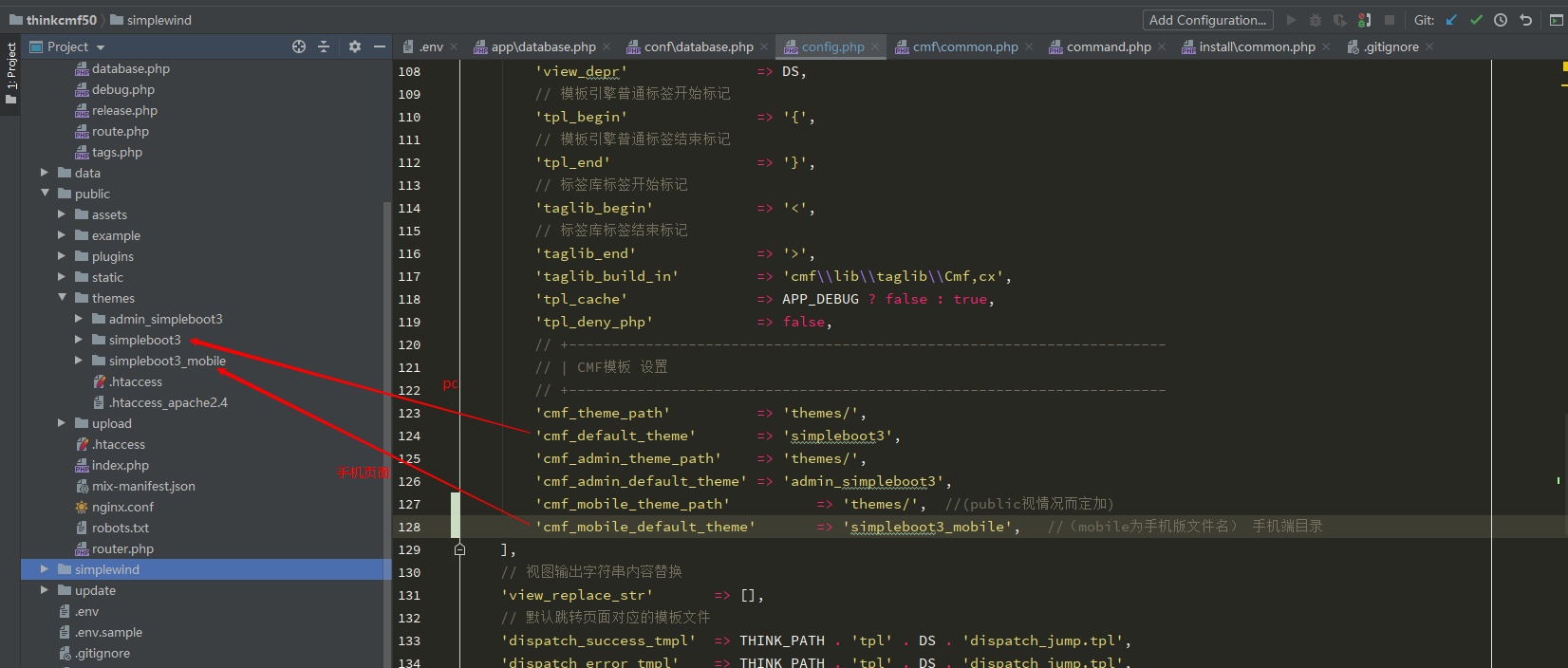
Task: Click Git Update Project blue arrow icon
Action: 1451,20
